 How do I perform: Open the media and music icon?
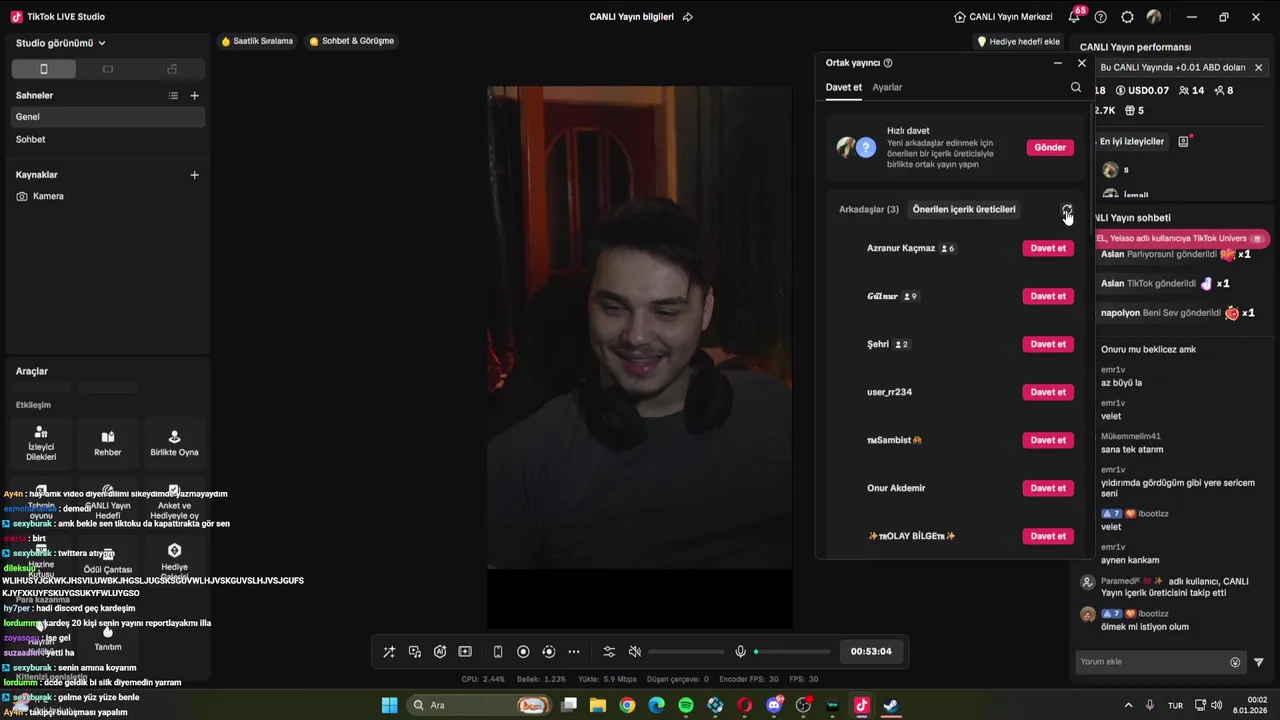(x=415, y=652)
